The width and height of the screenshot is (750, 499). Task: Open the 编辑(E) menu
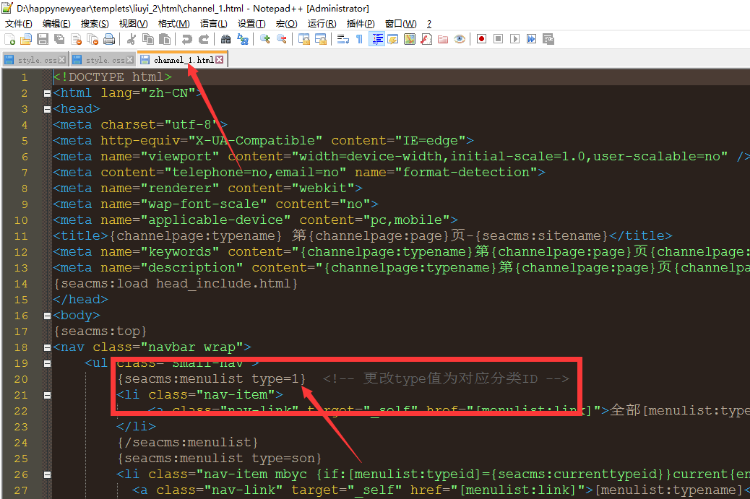point(56,24)
